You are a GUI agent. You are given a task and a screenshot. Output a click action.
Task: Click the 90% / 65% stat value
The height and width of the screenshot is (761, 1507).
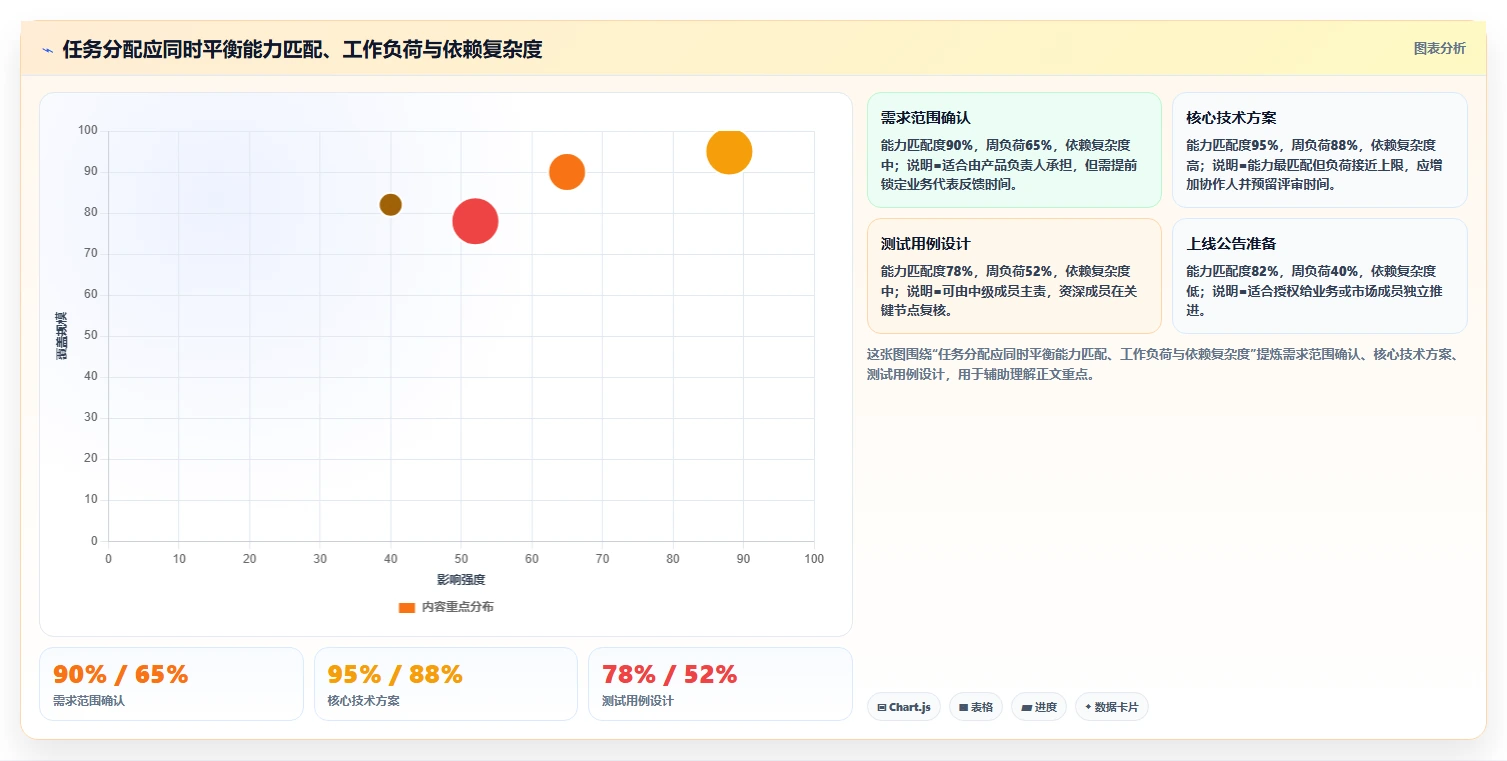coord(121,674)
